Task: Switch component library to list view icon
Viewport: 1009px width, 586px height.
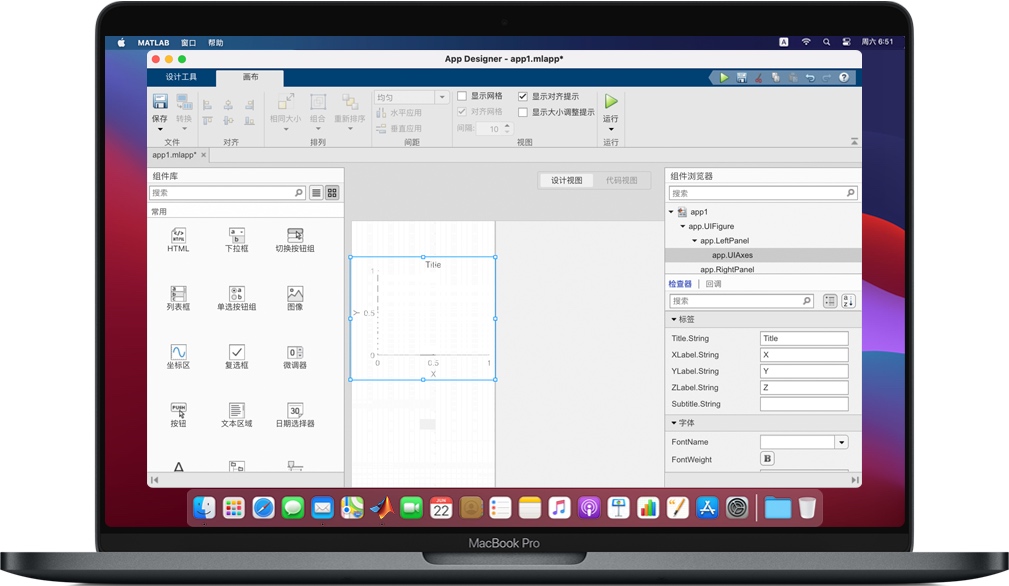Action: pos(316,190)
